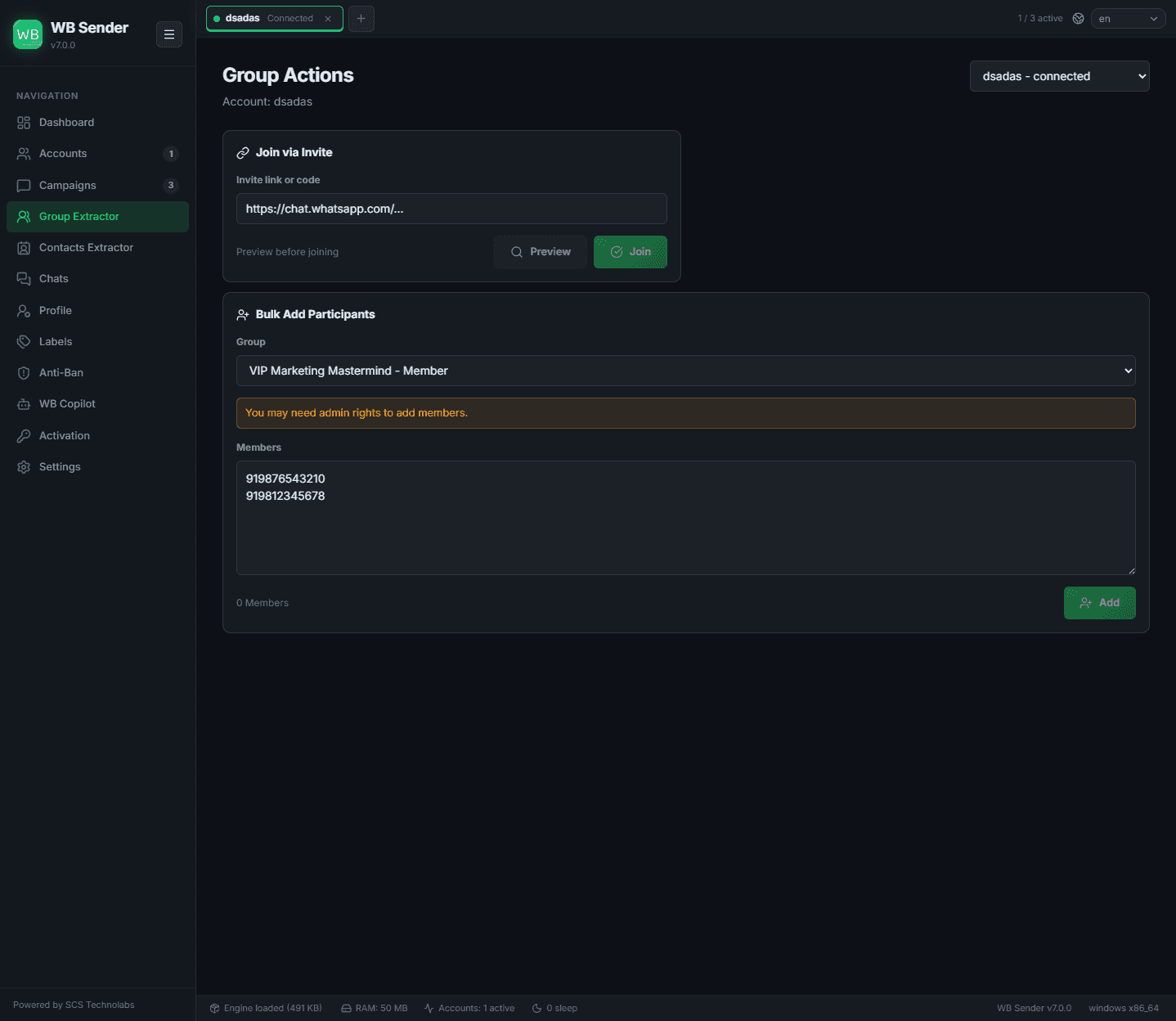Image resolution: width=1176 pixels, height=1021 pixels.
Task: Go to Campaigns in the sidebar
Action: coord(97,186)
